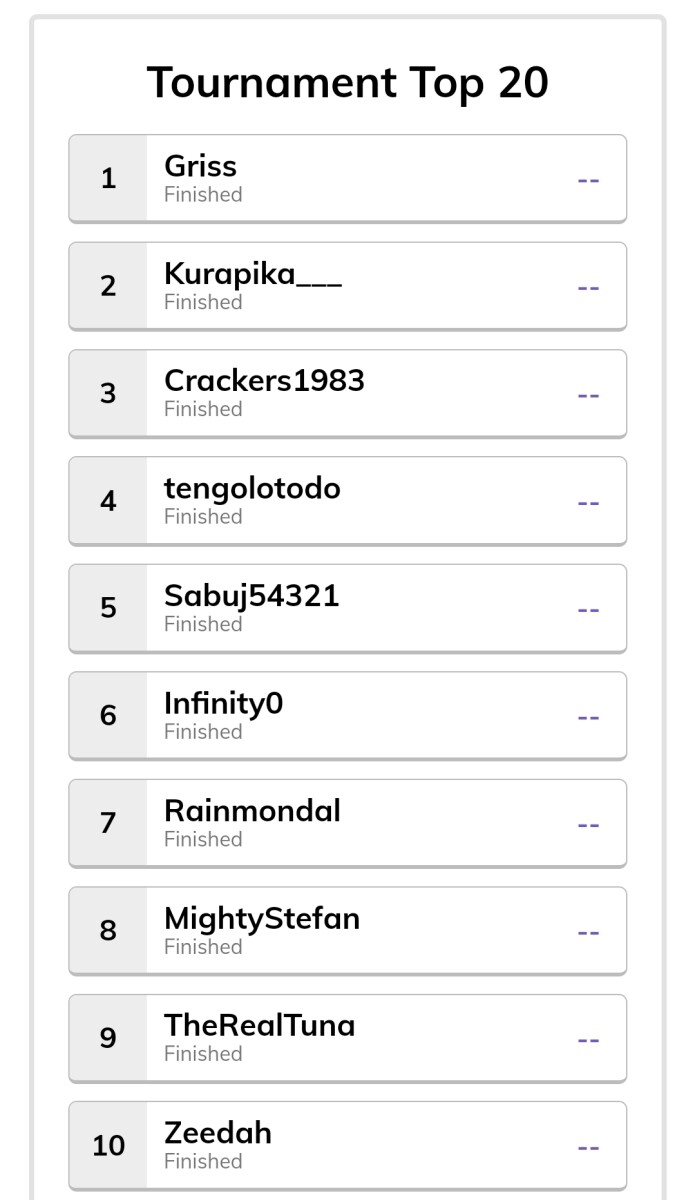Open Rainmondal's ranking row
The height and width of the screenshot is (1200, 695).
347,823
